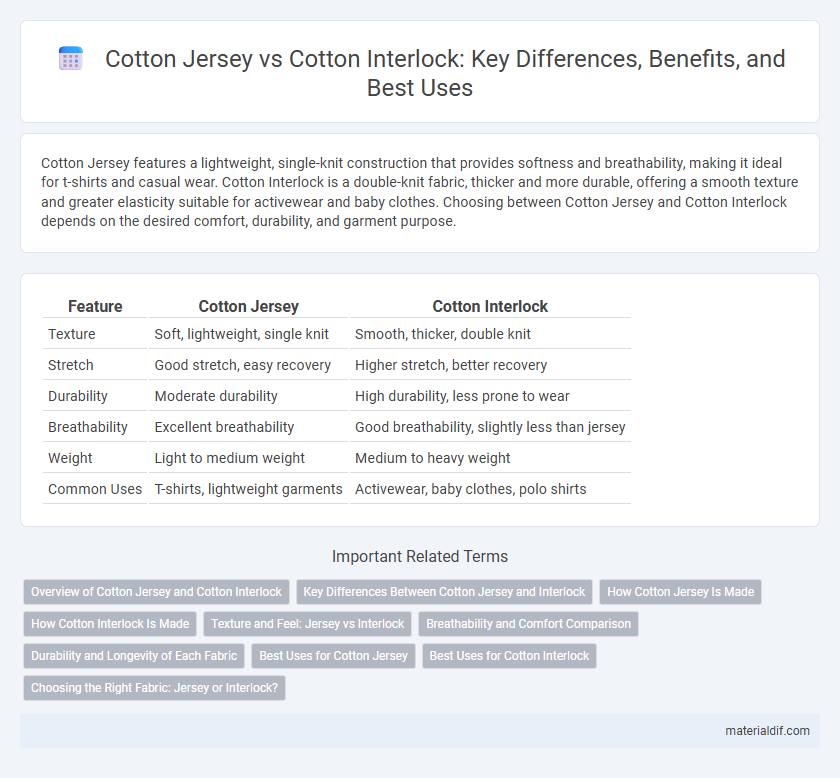Open 'How Cotton Jersey Is Made' tag

680,592
